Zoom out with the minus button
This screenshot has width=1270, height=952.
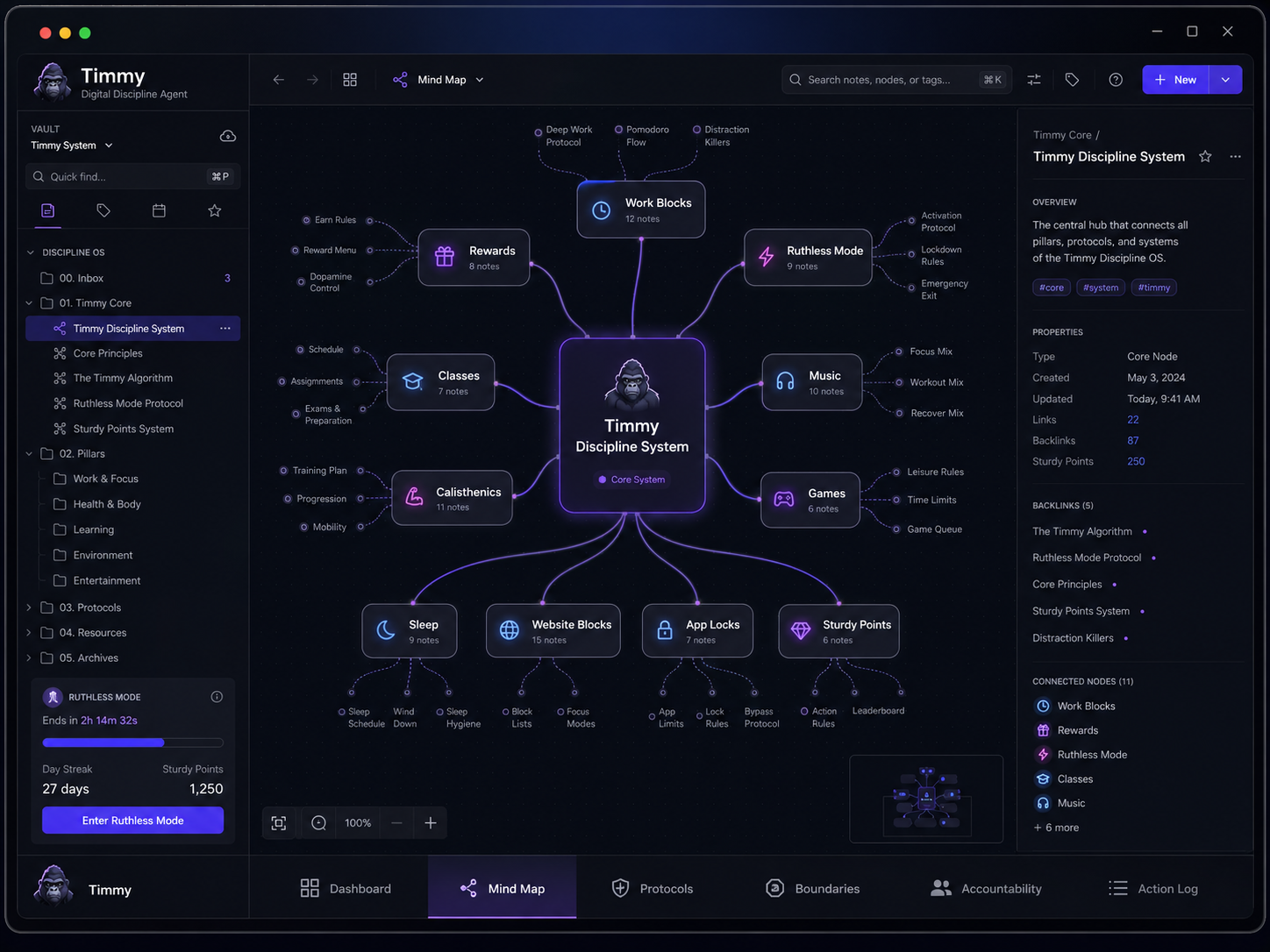click(396, 823)
